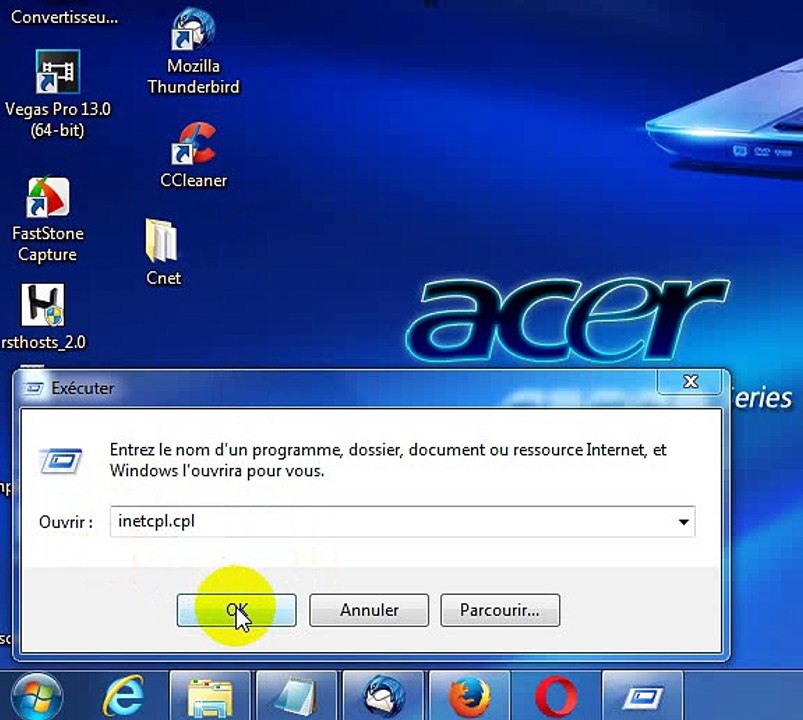Launch FastStone Capture desktop shortcut
The image size is (803, 720).
pyautogui.click(x=48, y=198)
